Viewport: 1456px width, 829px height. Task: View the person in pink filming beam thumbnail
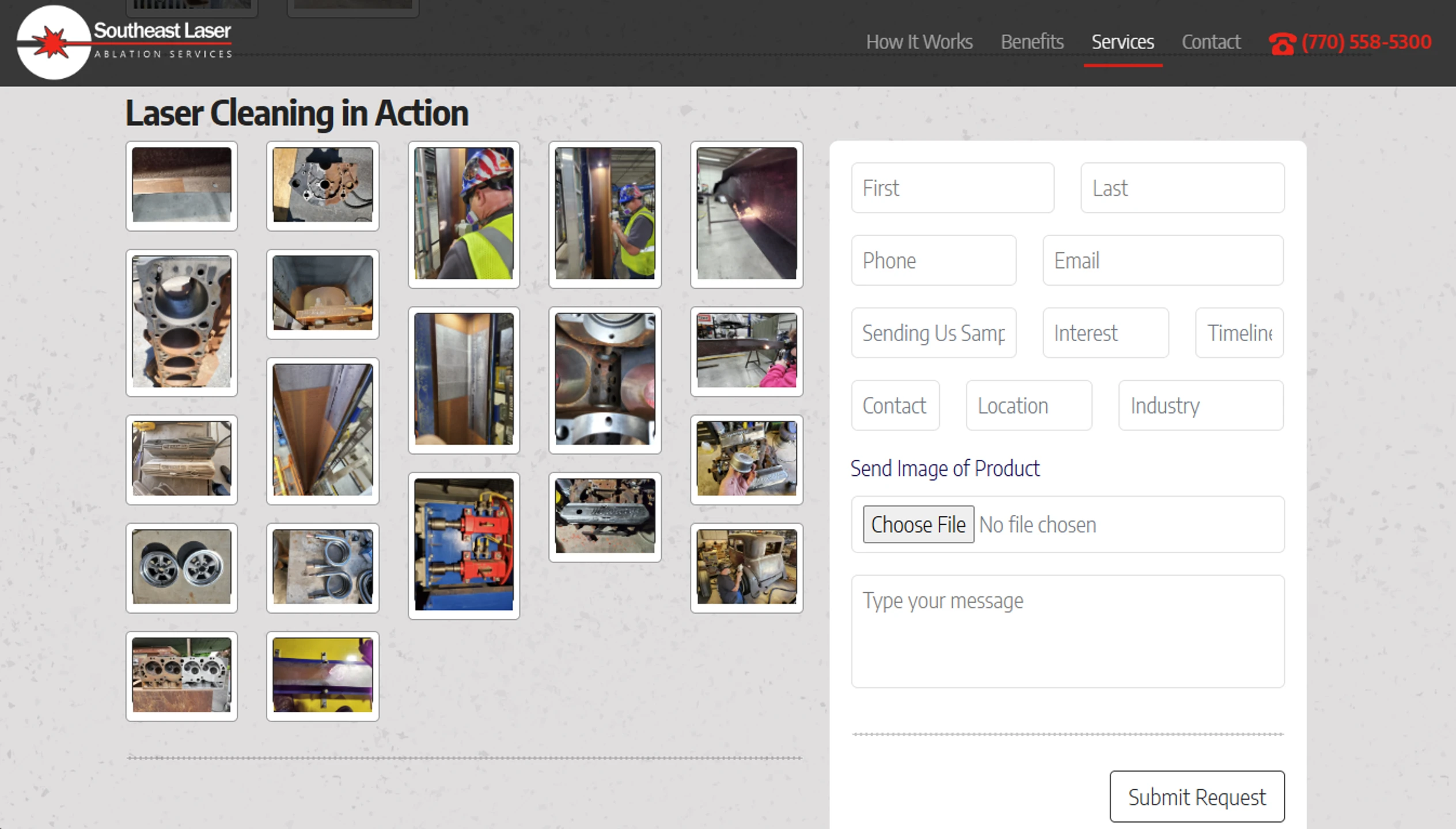coord(746,351)
